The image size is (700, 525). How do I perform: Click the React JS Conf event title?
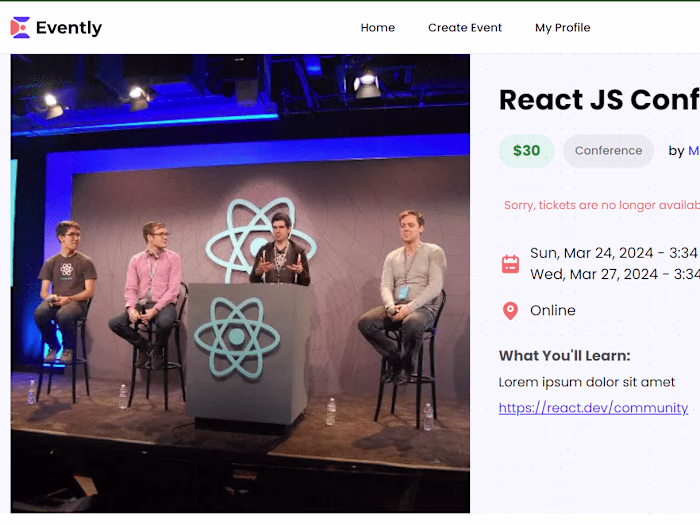599,100
